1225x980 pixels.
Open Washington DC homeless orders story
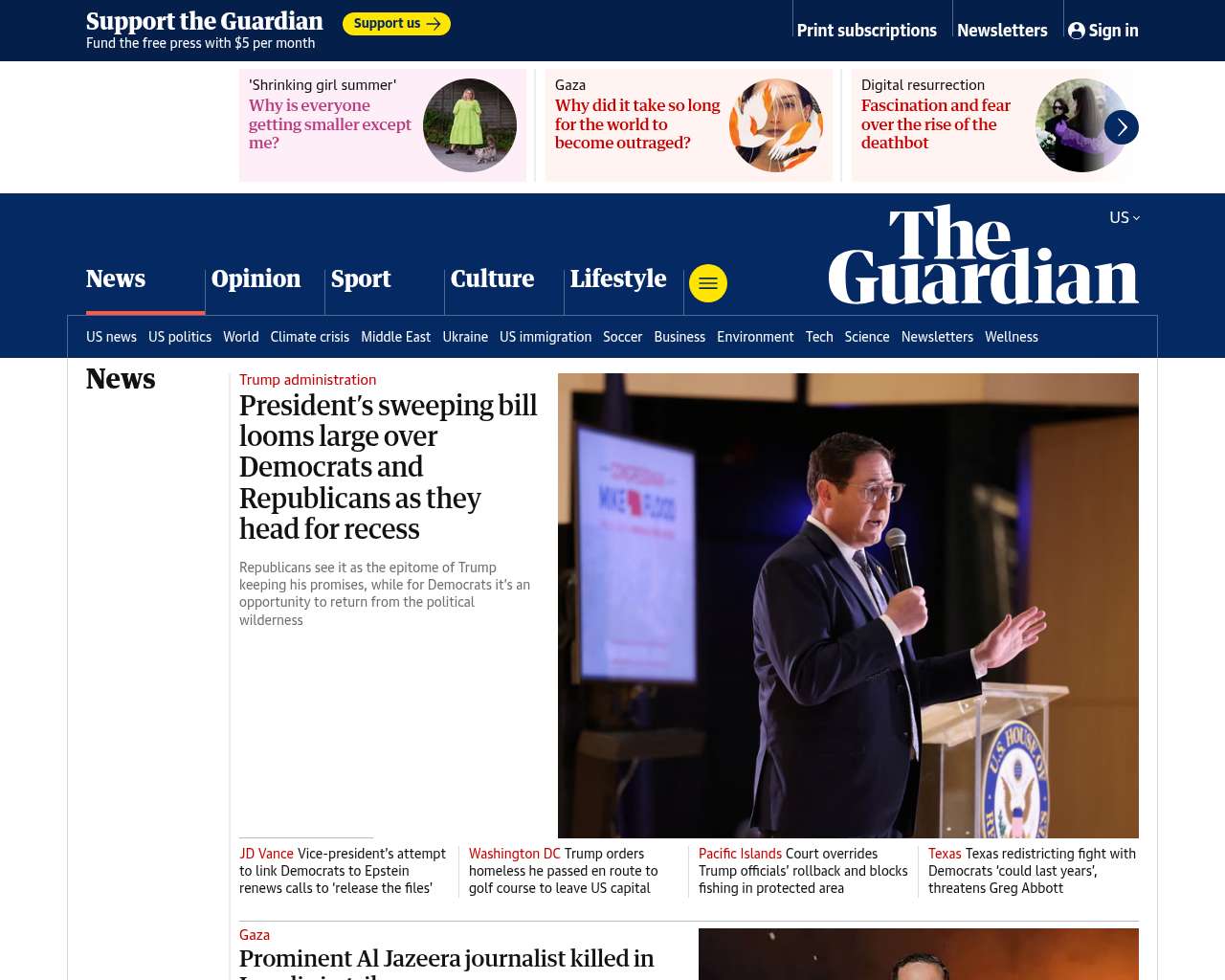pos(564,871)
